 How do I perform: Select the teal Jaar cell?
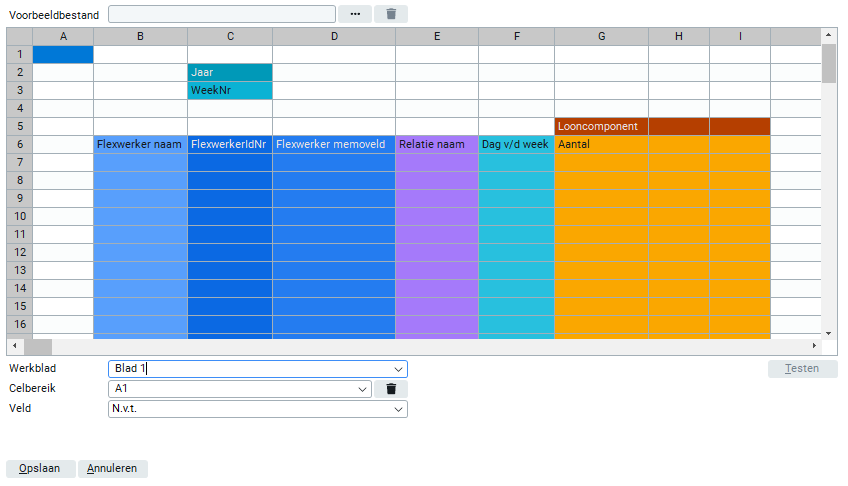[x=230, y=72]
